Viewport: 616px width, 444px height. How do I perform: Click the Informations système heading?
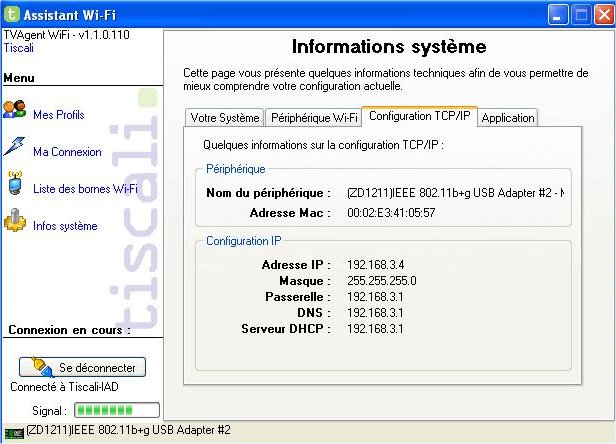pos(389,47)
